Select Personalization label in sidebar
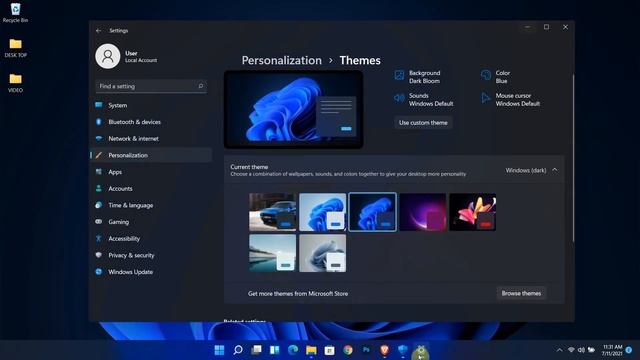Screen dimensions: 640x360 tap(128, 155)
